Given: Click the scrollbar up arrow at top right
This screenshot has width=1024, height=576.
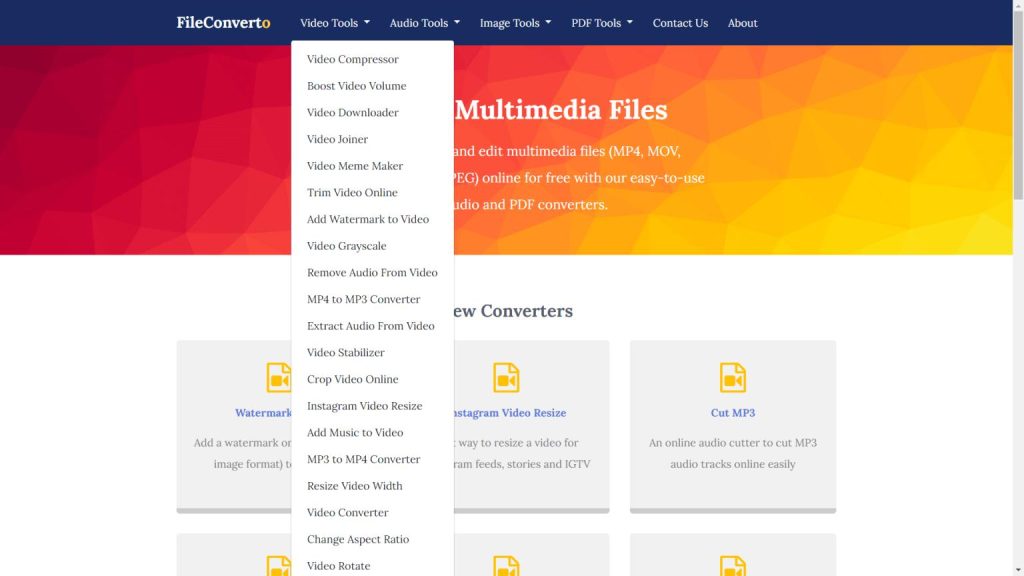Looking at the screenshot, I should click(1018, 6).
